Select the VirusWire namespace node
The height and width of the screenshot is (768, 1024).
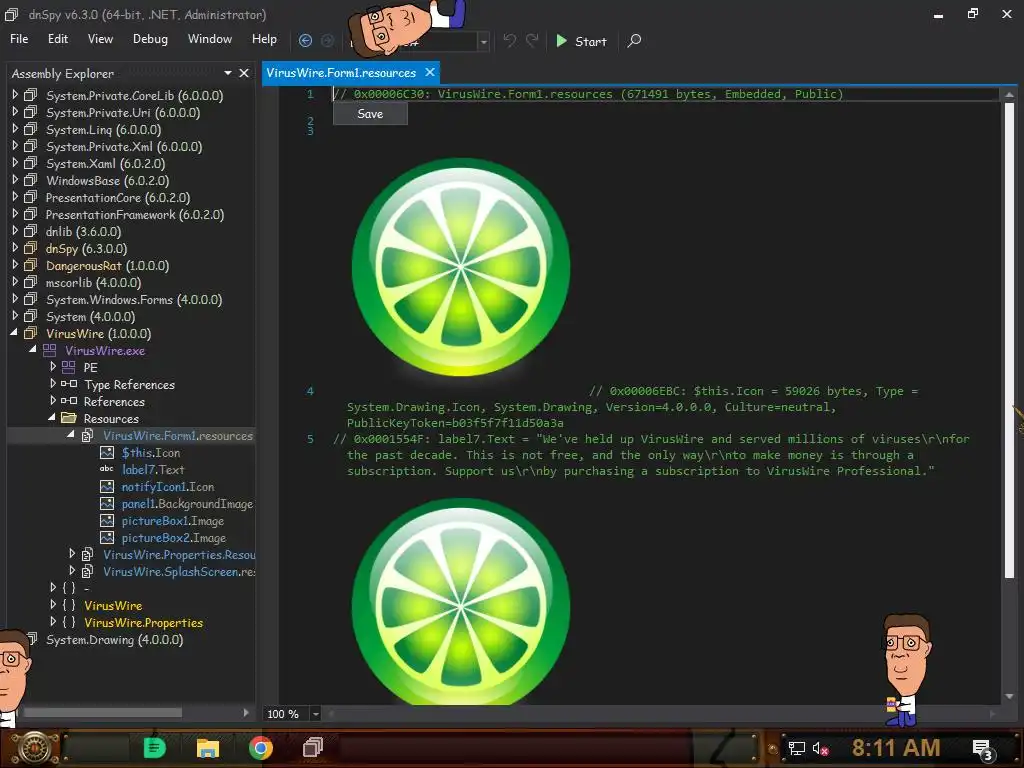point(113,605)
